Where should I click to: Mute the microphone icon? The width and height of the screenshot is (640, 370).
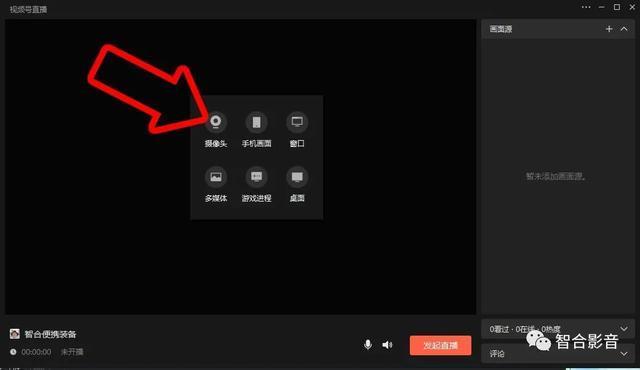pyautogui.click(x=368, y=345)
